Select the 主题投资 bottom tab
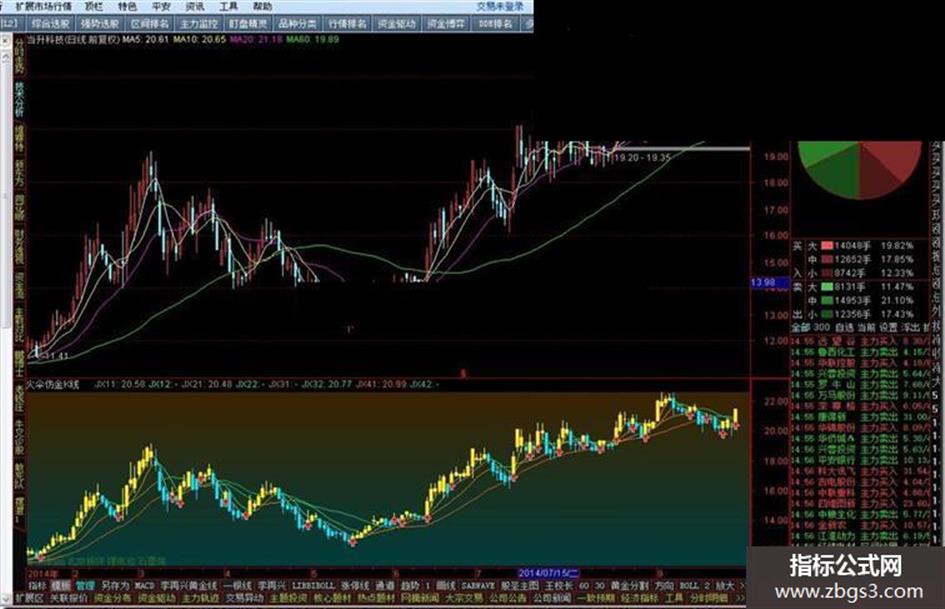This screenshot has width=945, height=609. point(289,598)
